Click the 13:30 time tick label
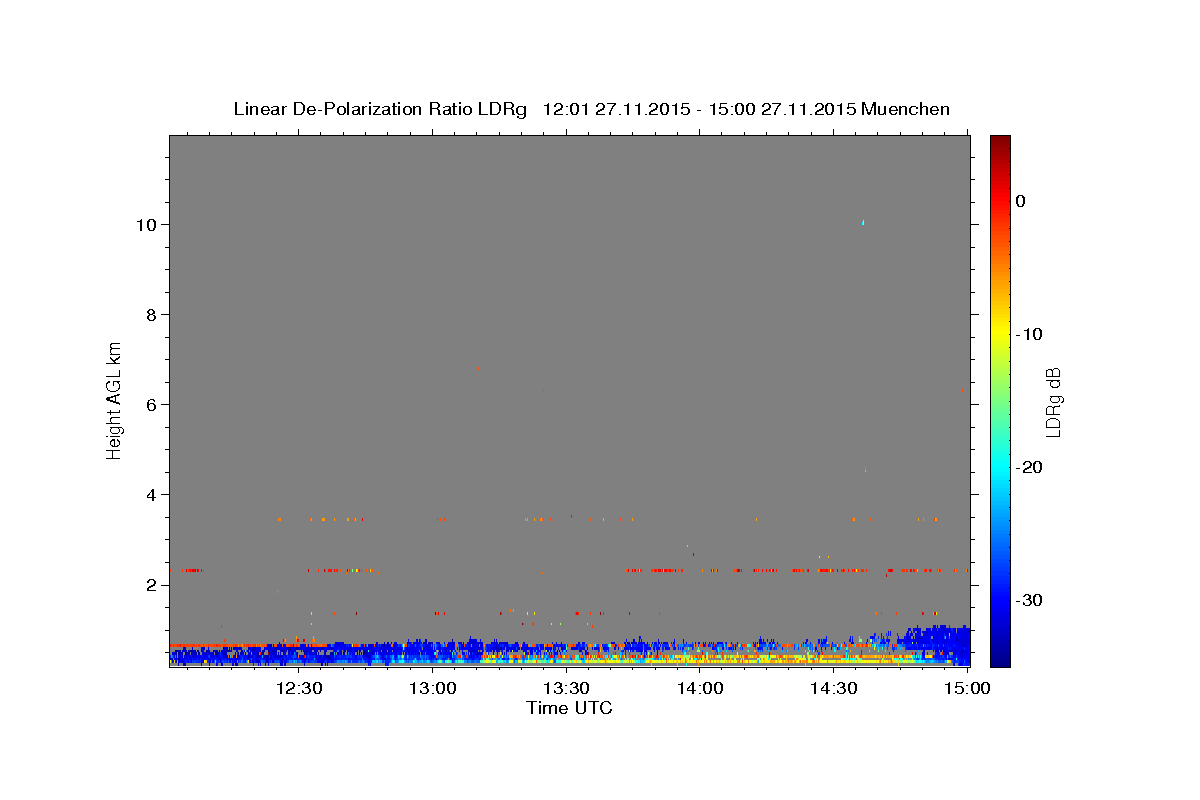 (x=566, y=688)
